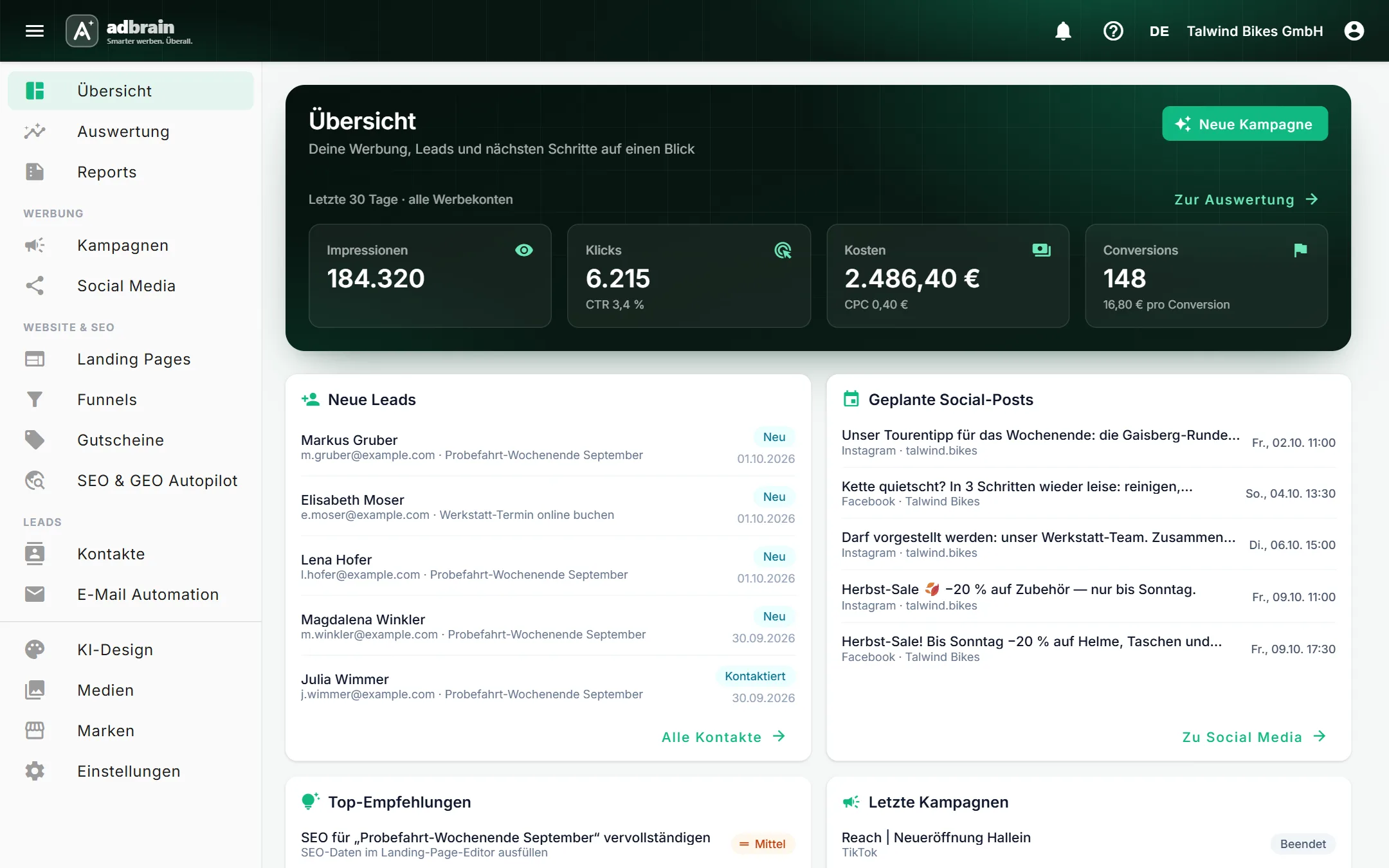Click the Top-Empfehlungen lightbulb icon
The height and width of the screenshot is (868, 1389).
(x=310, y=801)
